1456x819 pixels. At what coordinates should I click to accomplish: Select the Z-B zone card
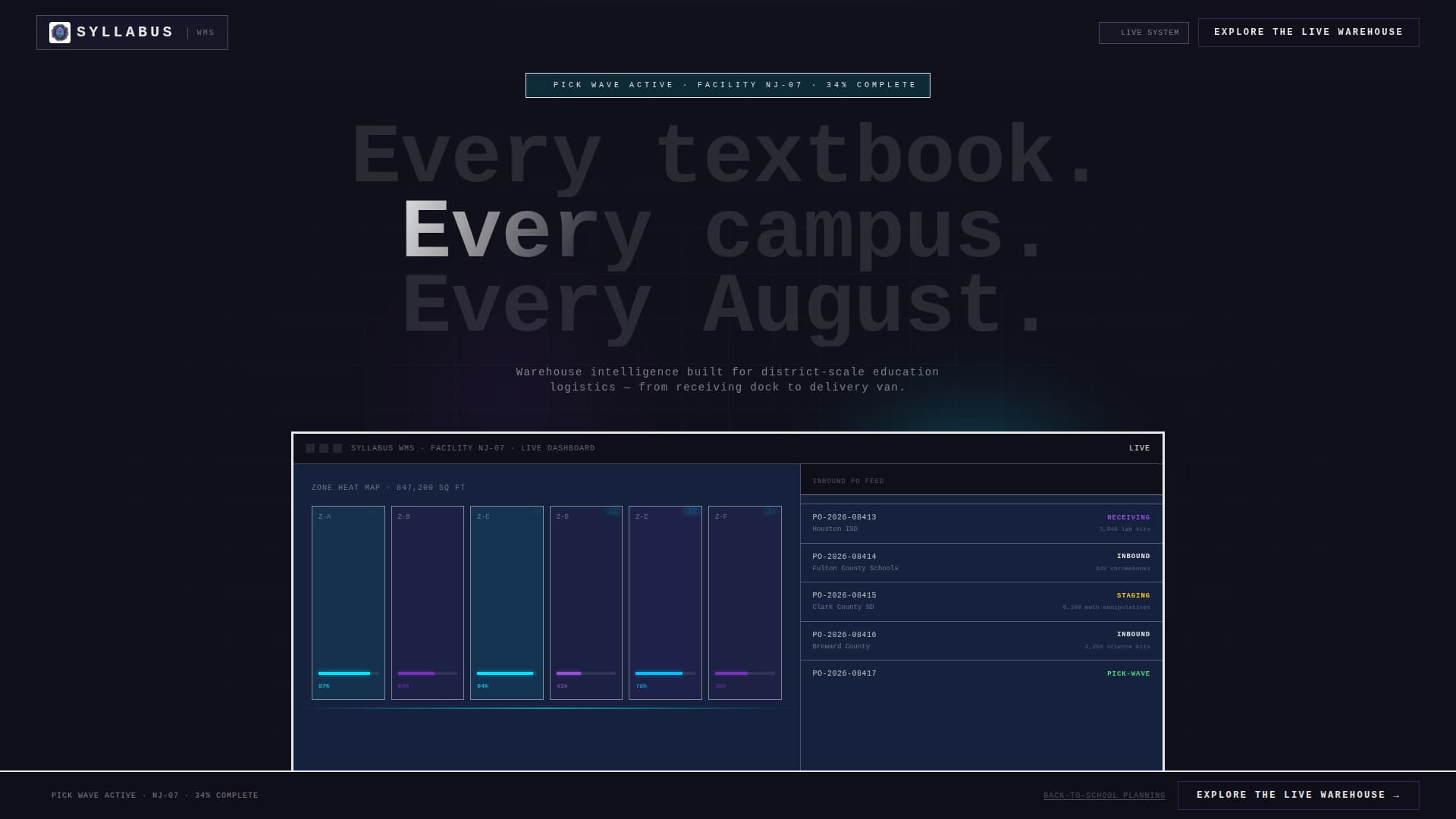tap(428, 603)
